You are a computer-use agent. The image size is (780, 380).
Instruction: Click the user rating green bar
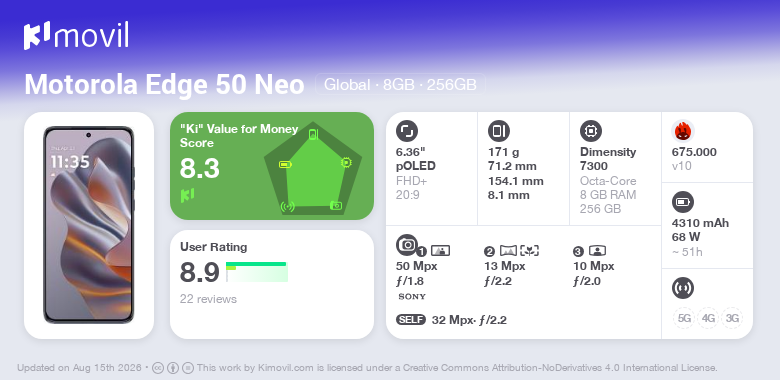pos(257,272)
